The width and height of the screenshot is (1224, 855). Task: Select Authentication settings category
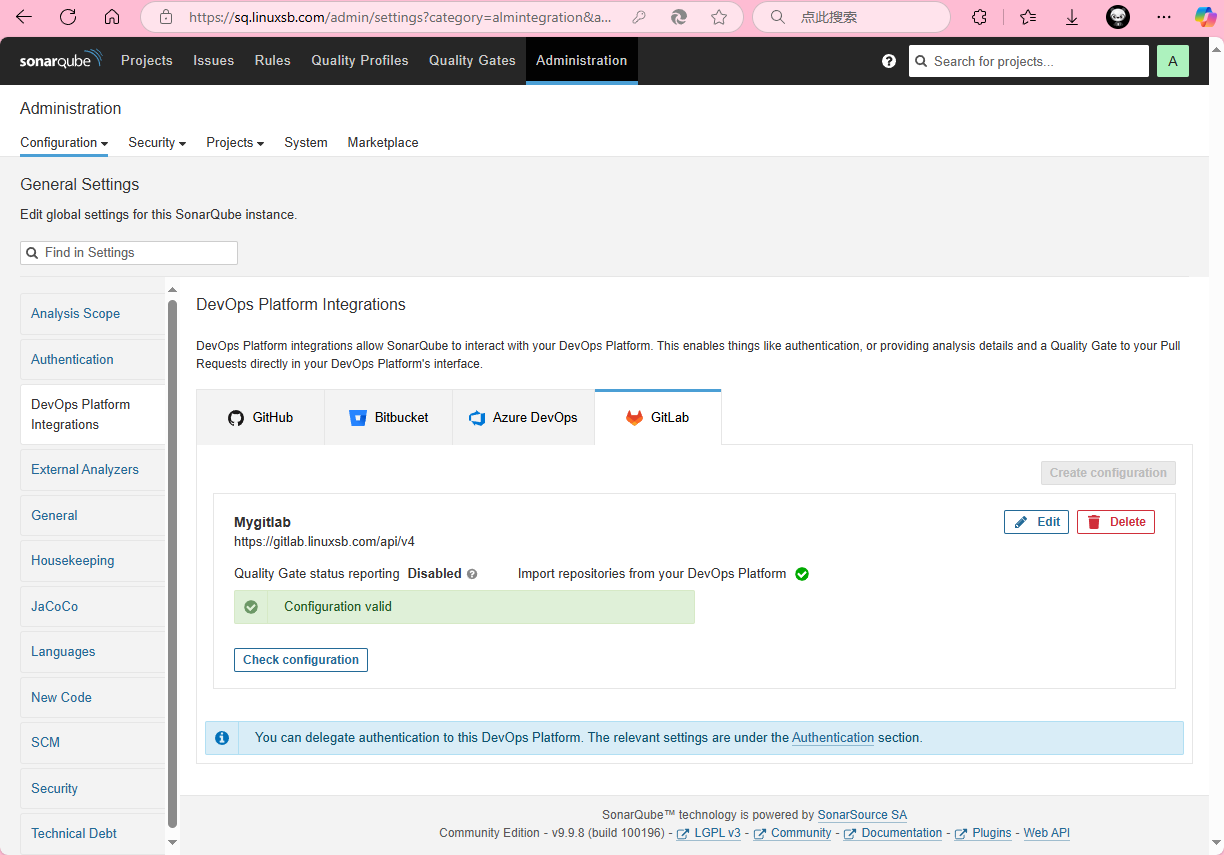(x=93, y=360)
